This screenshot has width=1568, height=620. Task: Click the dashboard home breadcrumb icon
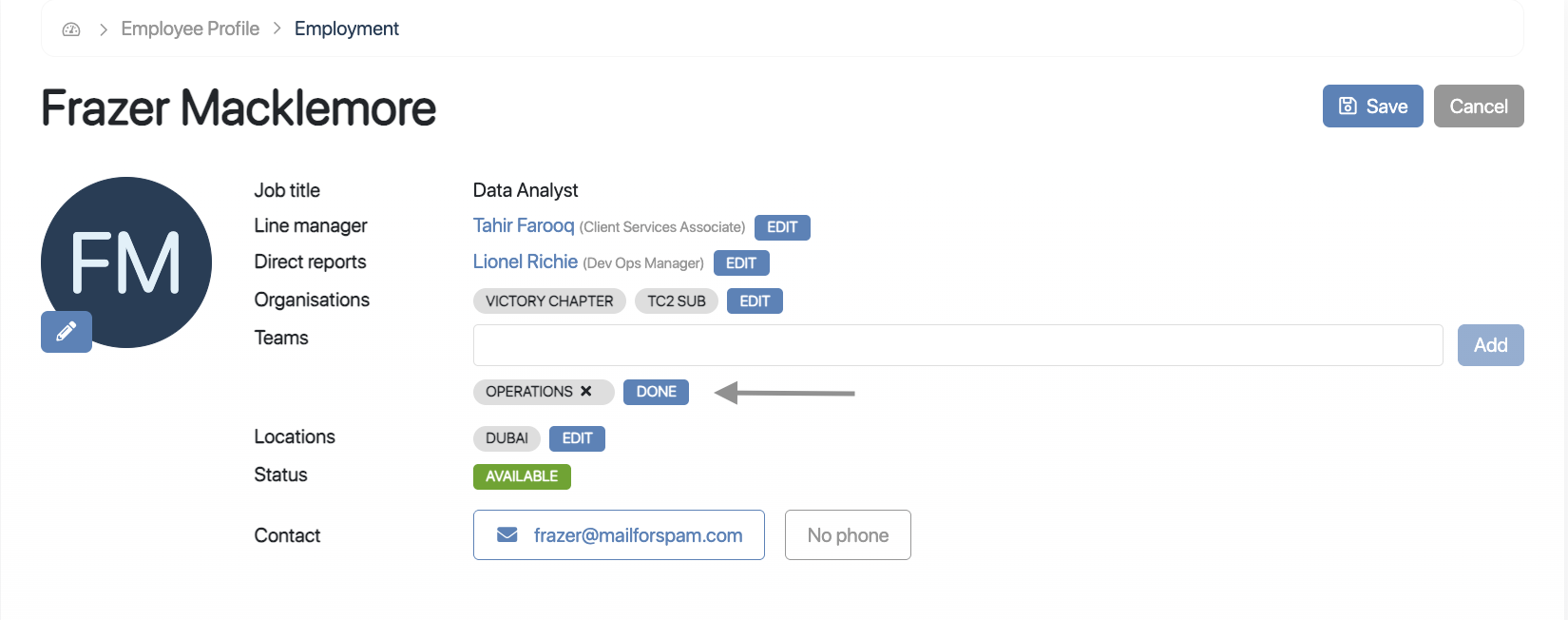71,29
